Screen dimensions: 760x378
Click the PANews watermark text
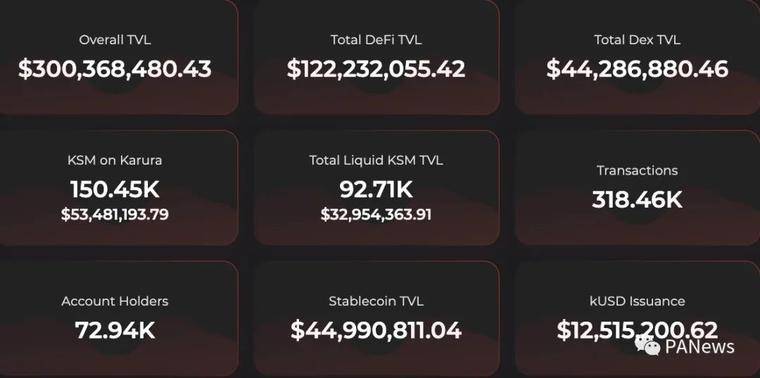[x=699, y=346]
